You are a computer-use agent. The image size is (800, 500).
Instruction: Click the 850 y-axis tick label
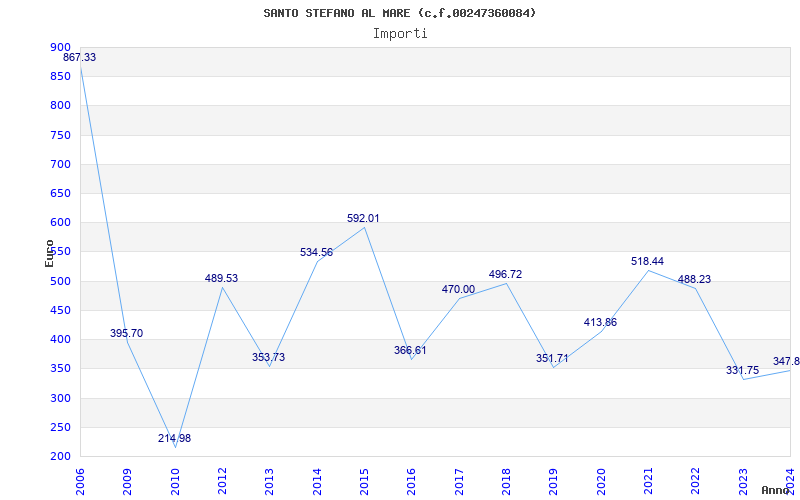pyautogui.click(x=60, y=77)
